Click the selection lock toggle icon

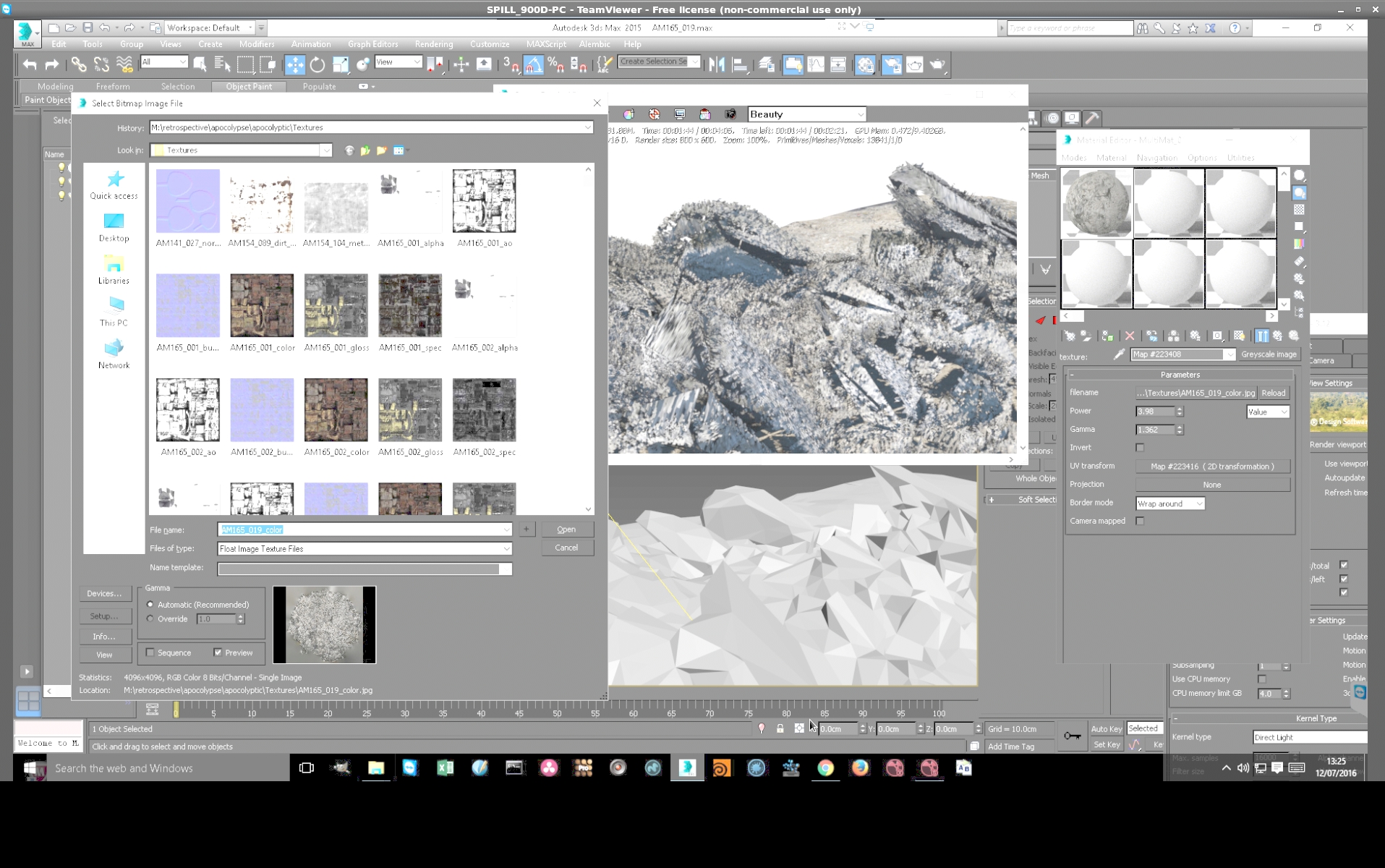pos(780,728)
